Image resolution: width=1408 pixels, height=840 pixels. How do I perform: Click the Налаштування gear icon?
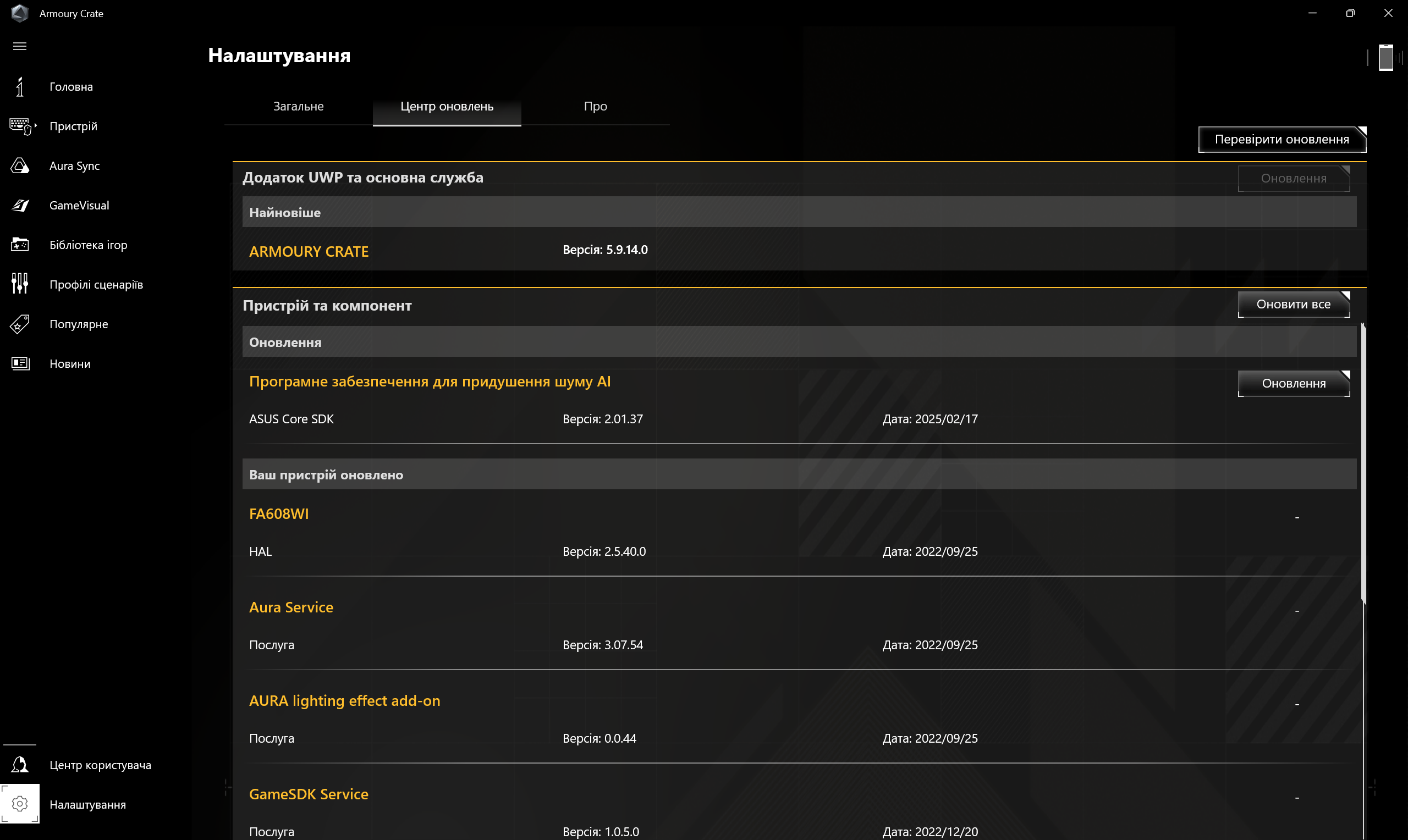click(x=20, y=804)
